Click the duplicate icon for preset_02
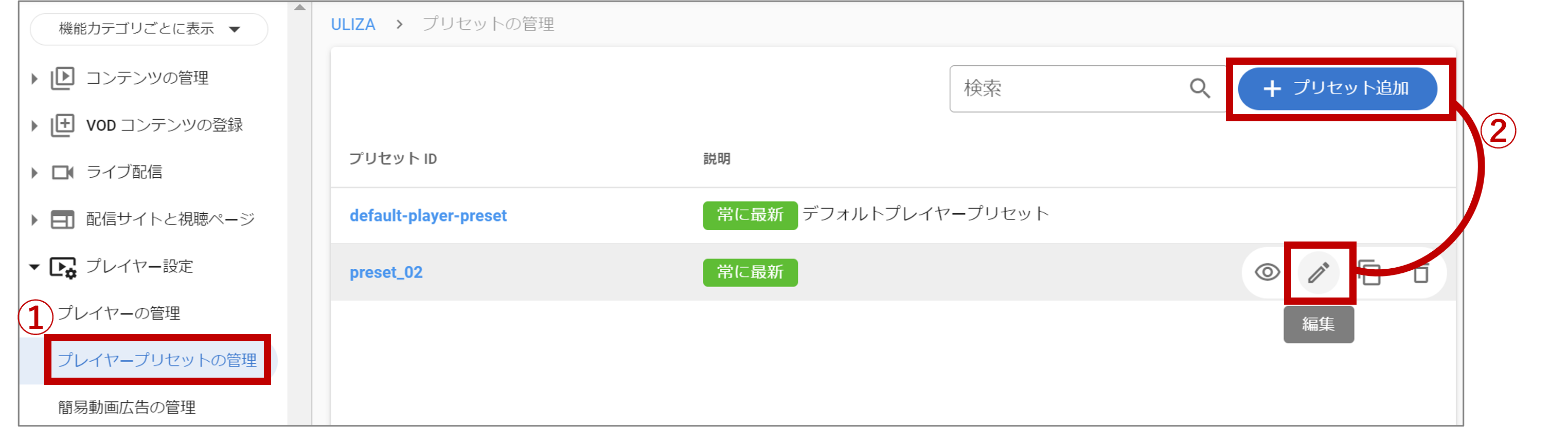The image size is (1568, 427). (1369, 272)
